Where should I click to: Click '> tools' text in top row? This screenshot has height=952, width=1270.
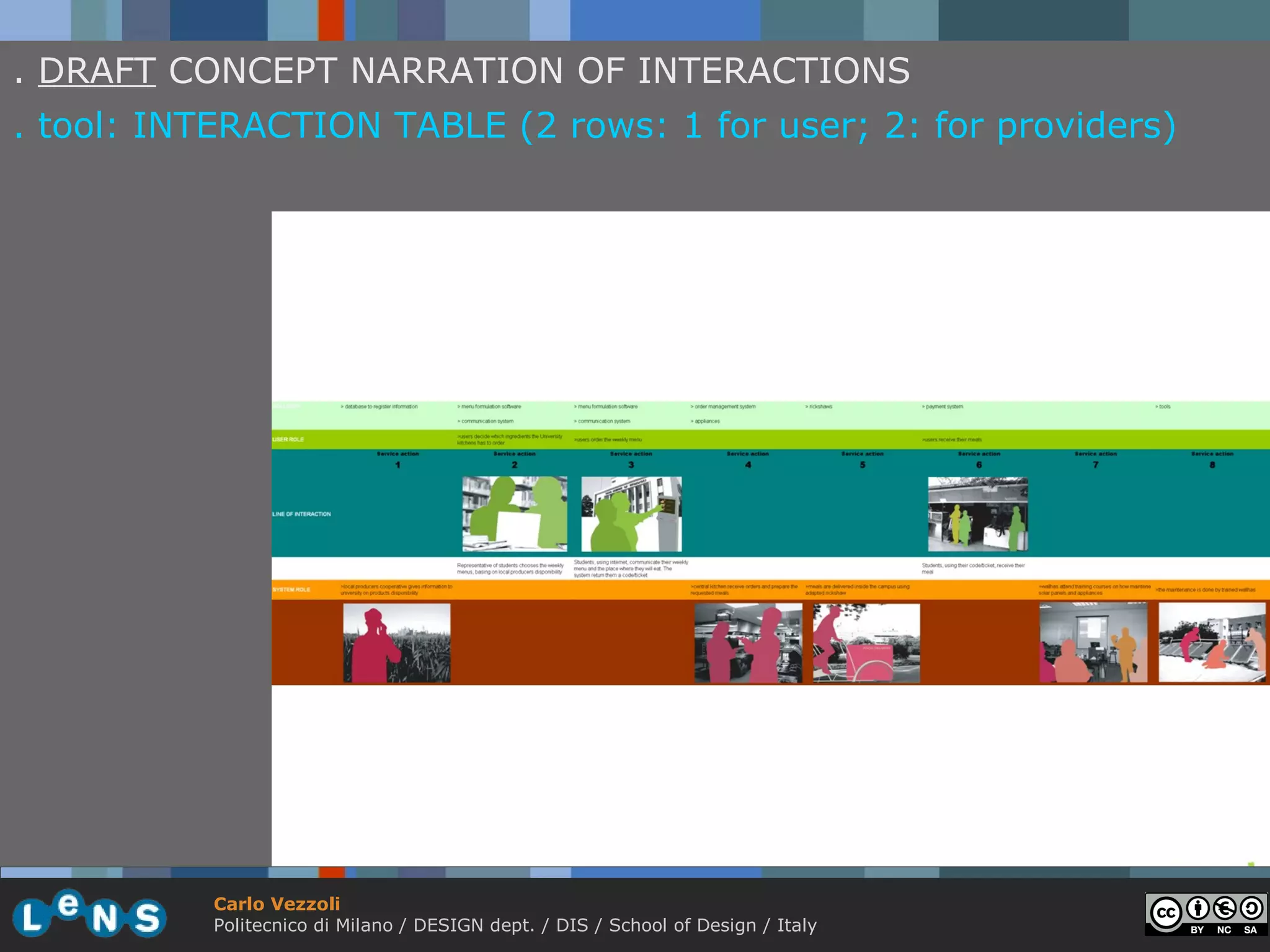(x=1163, y=407)
